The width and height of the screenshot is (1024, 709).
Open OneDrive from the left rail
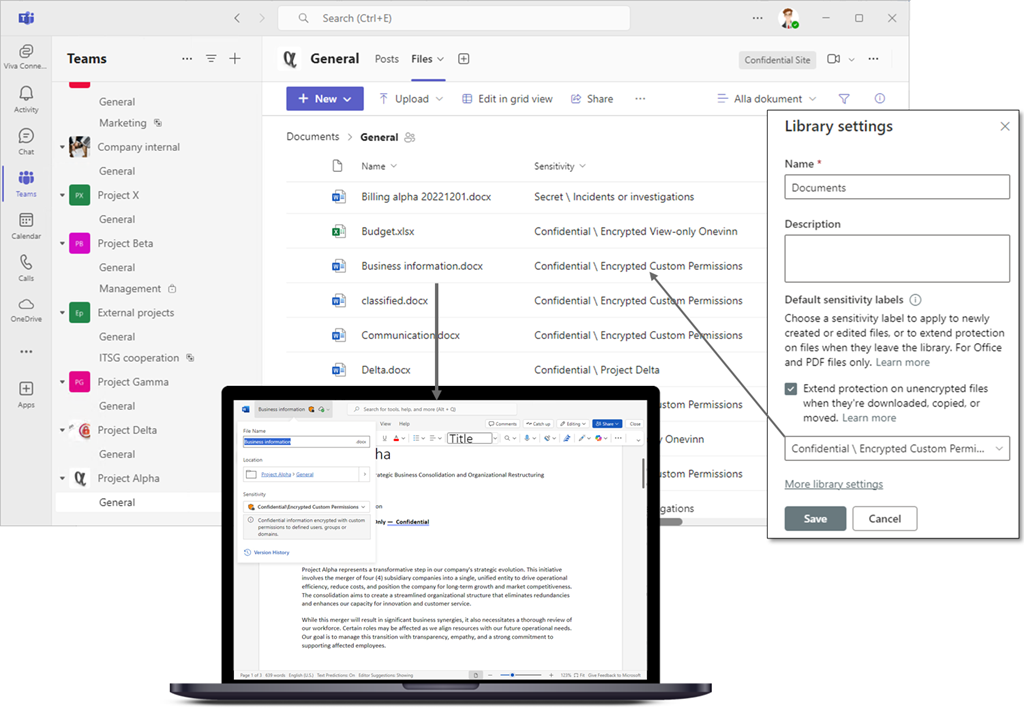26,309
